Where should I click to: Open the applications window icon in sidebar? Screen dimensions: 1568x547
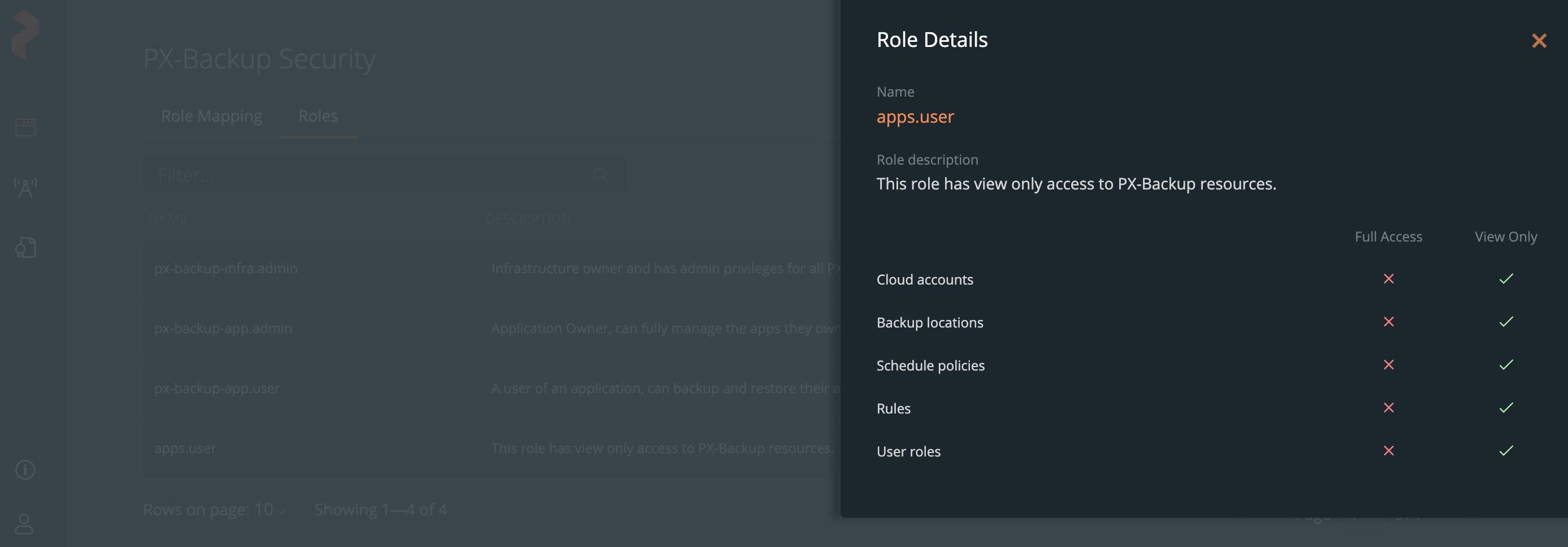click(x=25, y=127)
